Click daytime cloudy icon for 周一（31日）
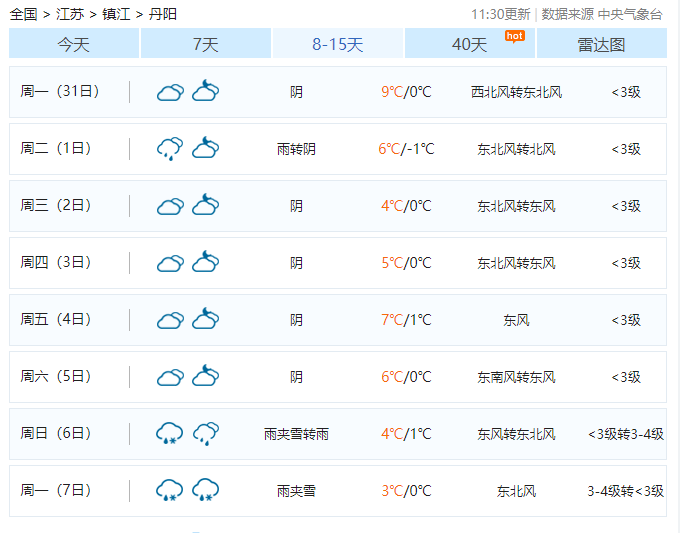 (170, 92)
